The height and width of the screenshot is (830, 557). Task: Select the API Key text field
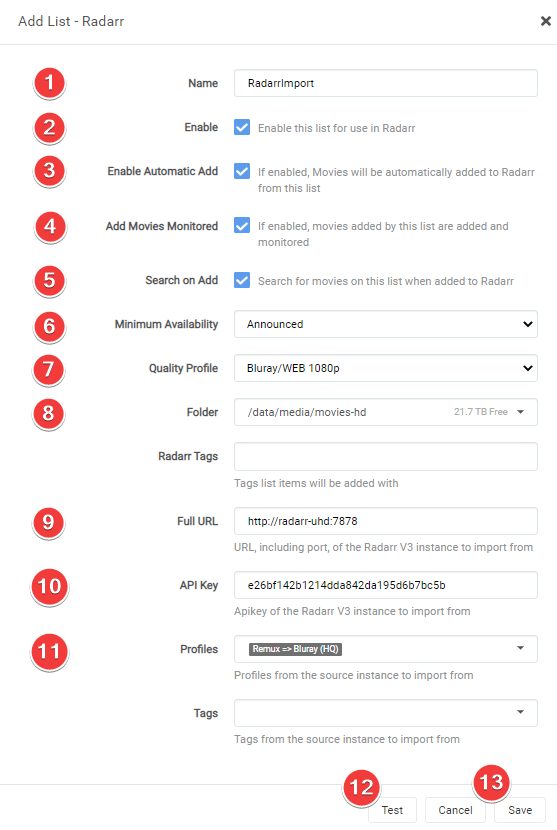tap(385, 585)
